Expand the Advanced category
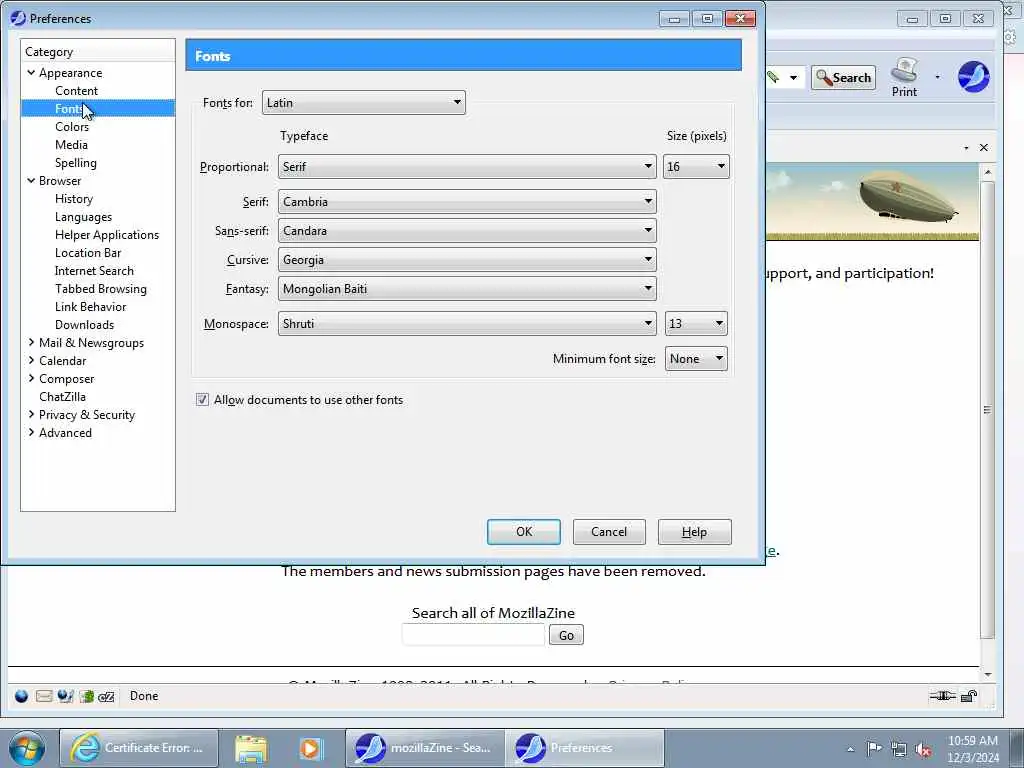Screen dimensions: 1024x768 click(31, 432)
